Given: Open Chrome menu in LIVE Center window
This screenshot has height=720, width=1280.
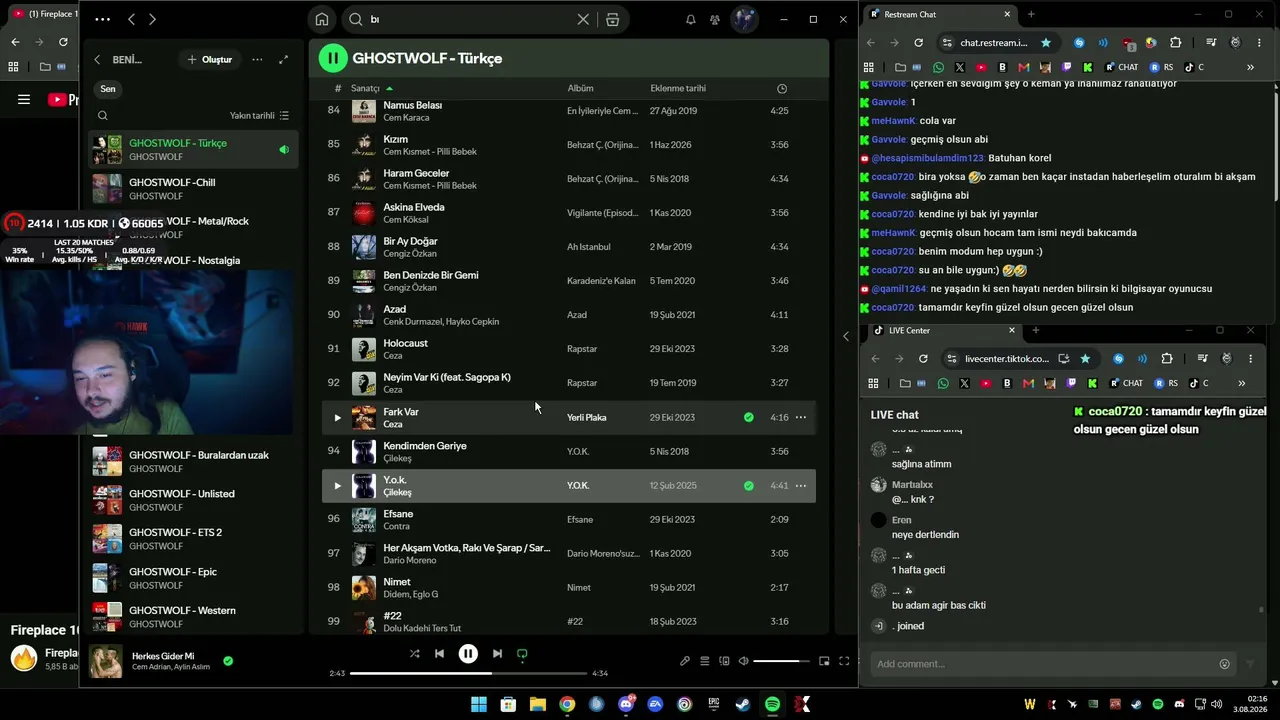Looking at the screenshot, I should click(x=1250, y=359).
